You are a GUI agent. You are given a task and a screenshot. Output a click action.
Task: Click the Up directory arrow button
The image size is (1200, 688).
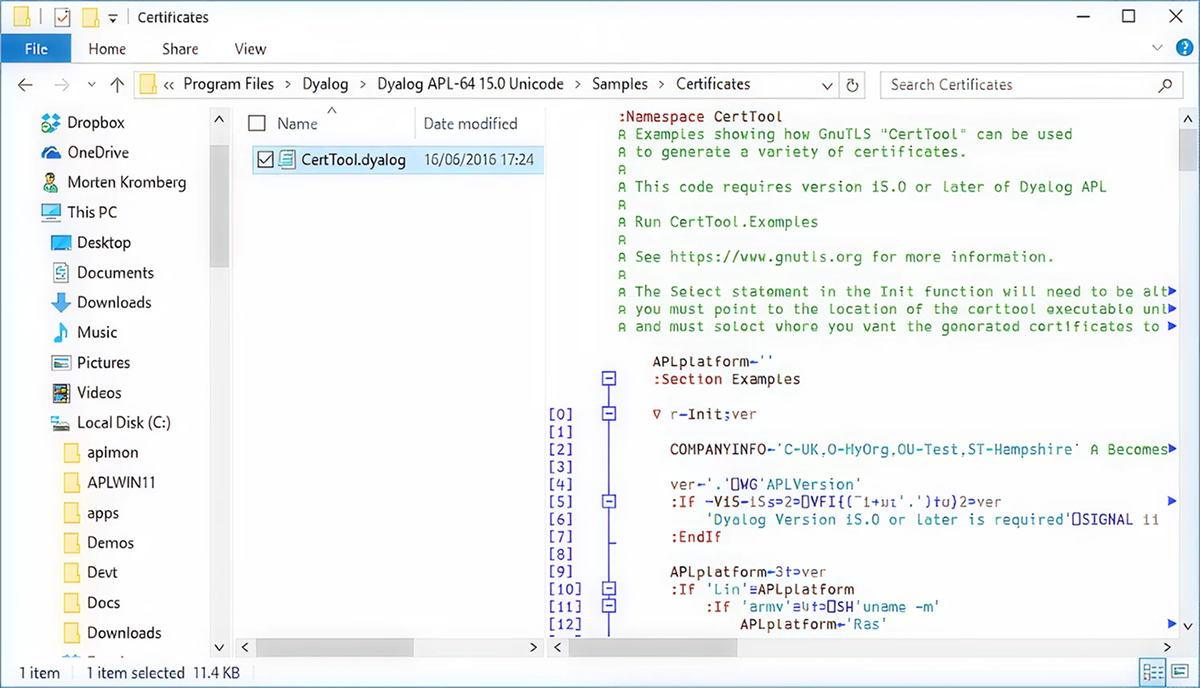tap(117, 85)
